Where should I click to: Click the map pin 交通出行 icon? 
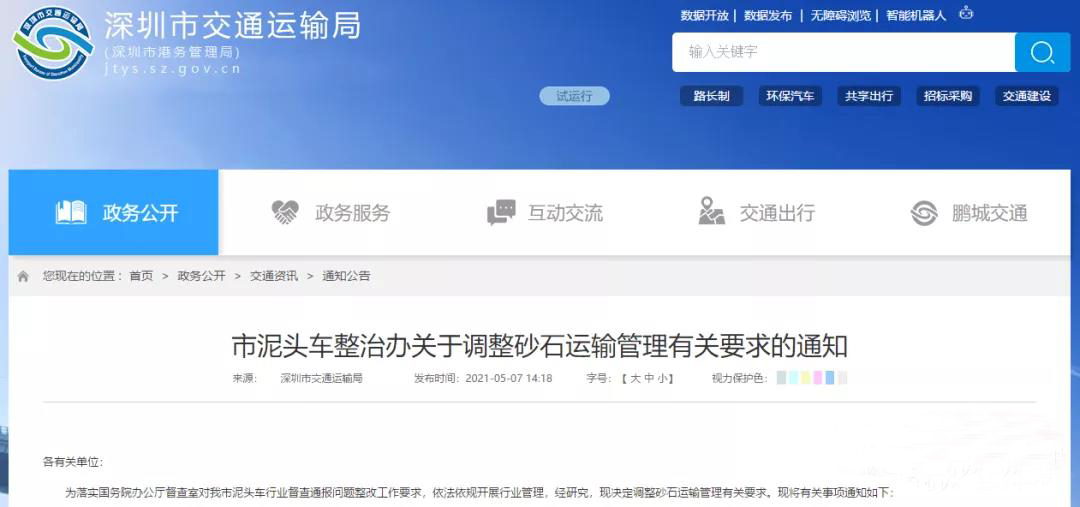click(712, 211)
